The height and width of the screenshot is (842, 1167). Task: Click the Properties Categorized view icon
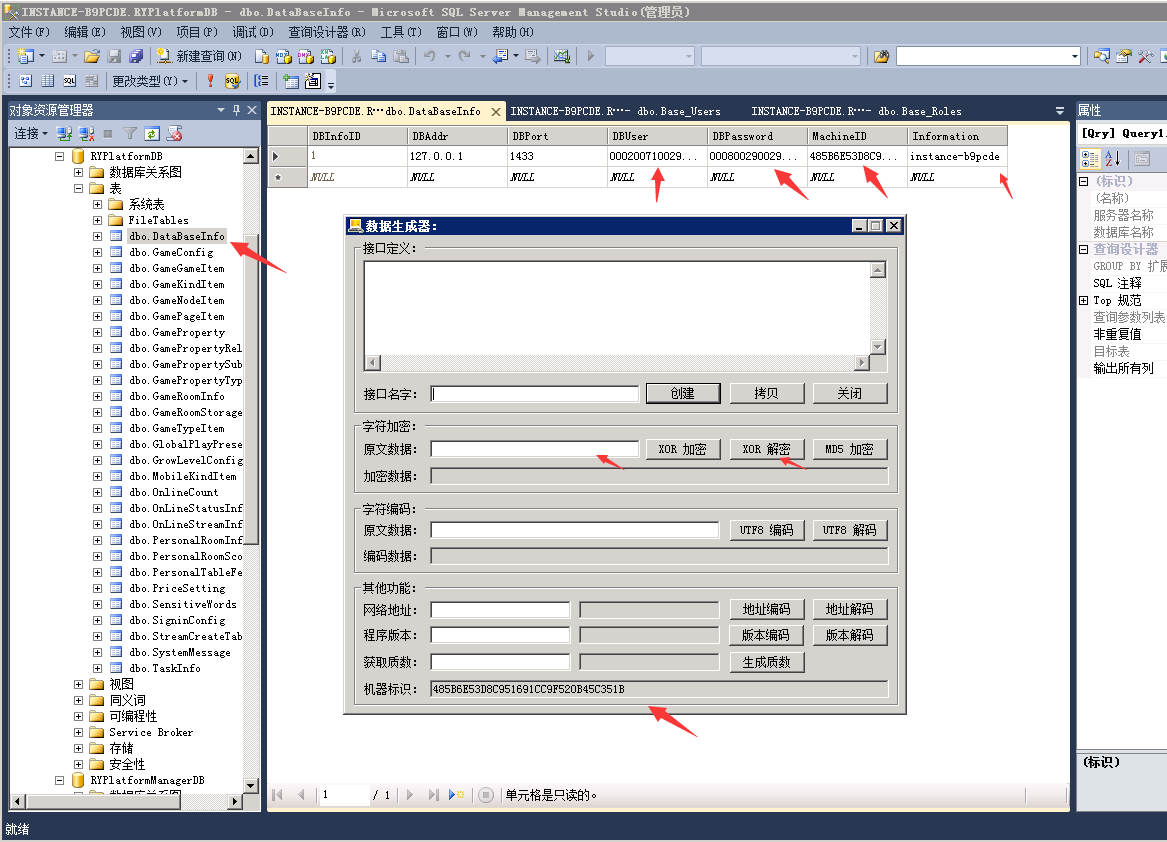1090,158
